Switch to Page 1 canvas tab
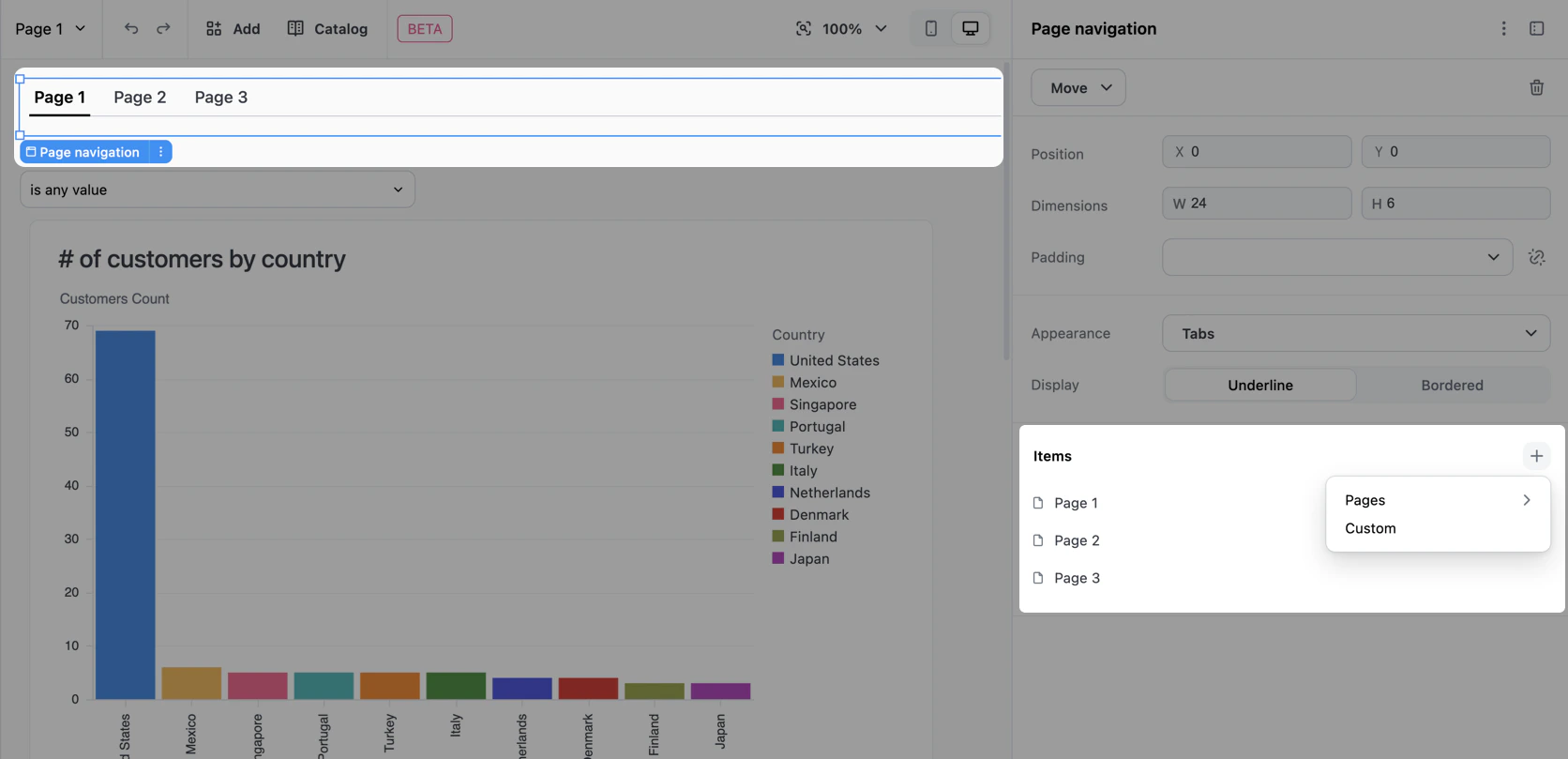 click(60, 98)
